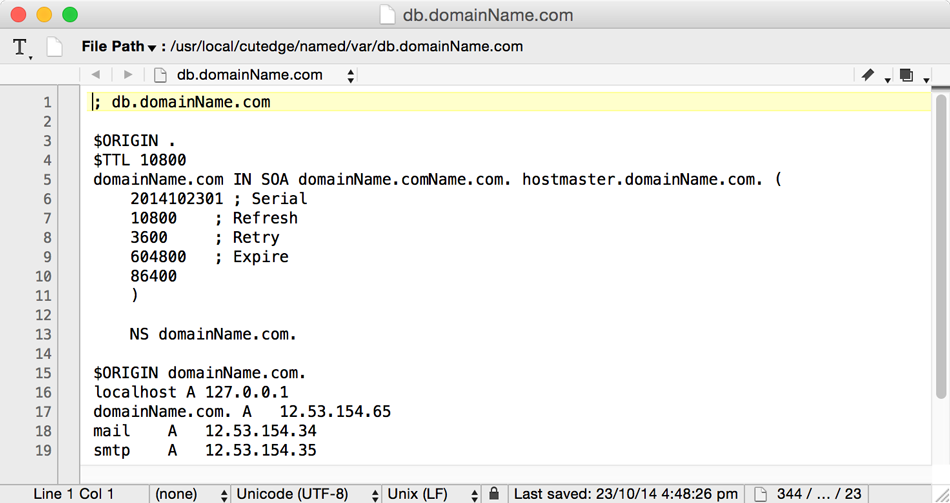Go to the previous document arrow
The width and height of the screenshot is (950, 503).
point(96,75)
